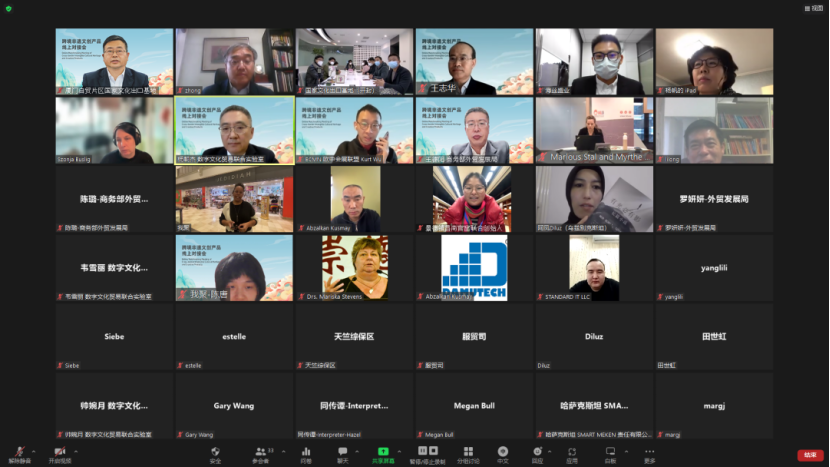830x467 pixels.
Task: Open Breakout Rooms
Action: 468,454
